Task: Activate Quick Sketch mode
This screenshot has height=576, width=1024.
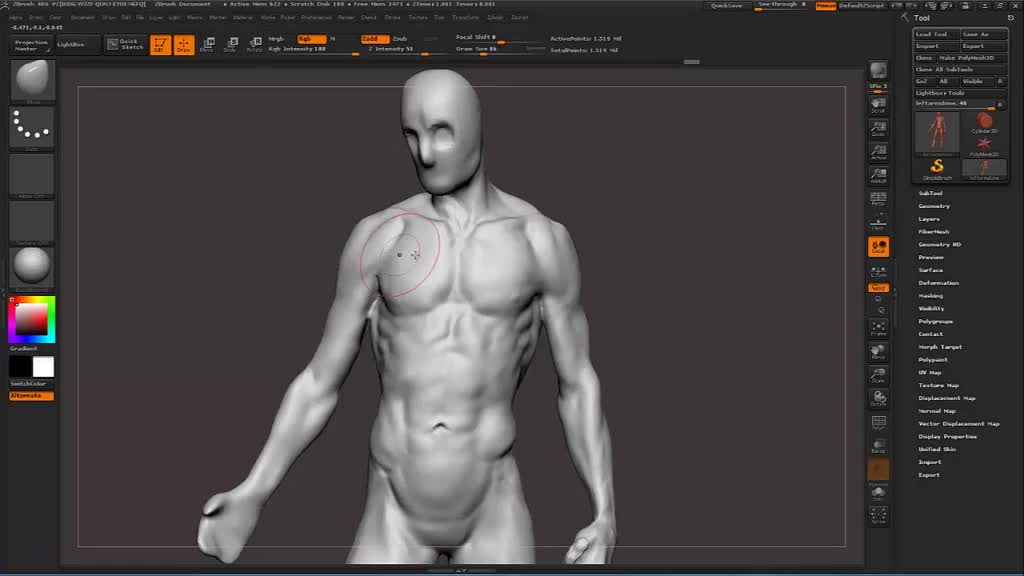Action: pos(126,44)
